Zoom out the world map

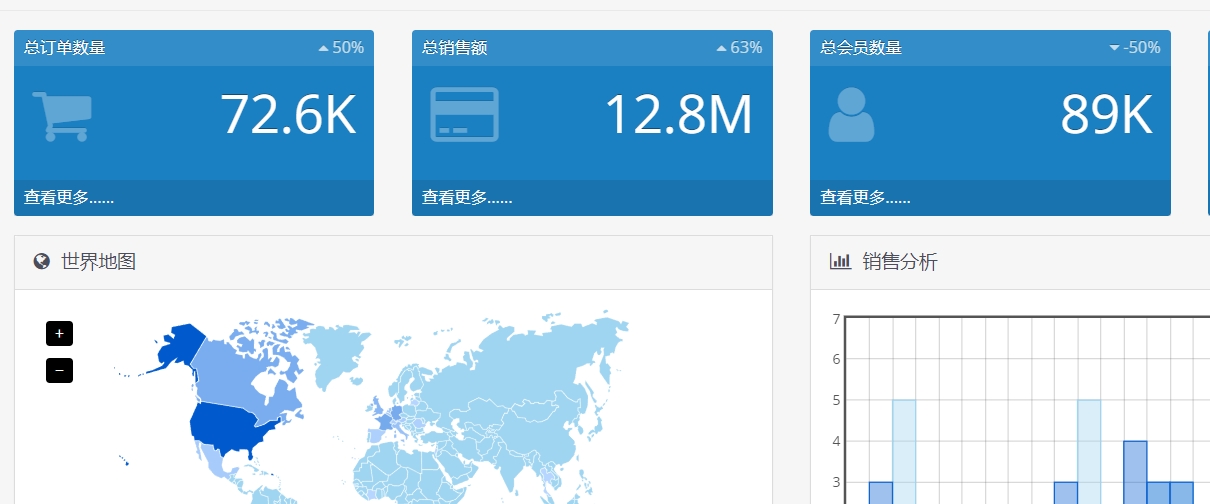59,370
